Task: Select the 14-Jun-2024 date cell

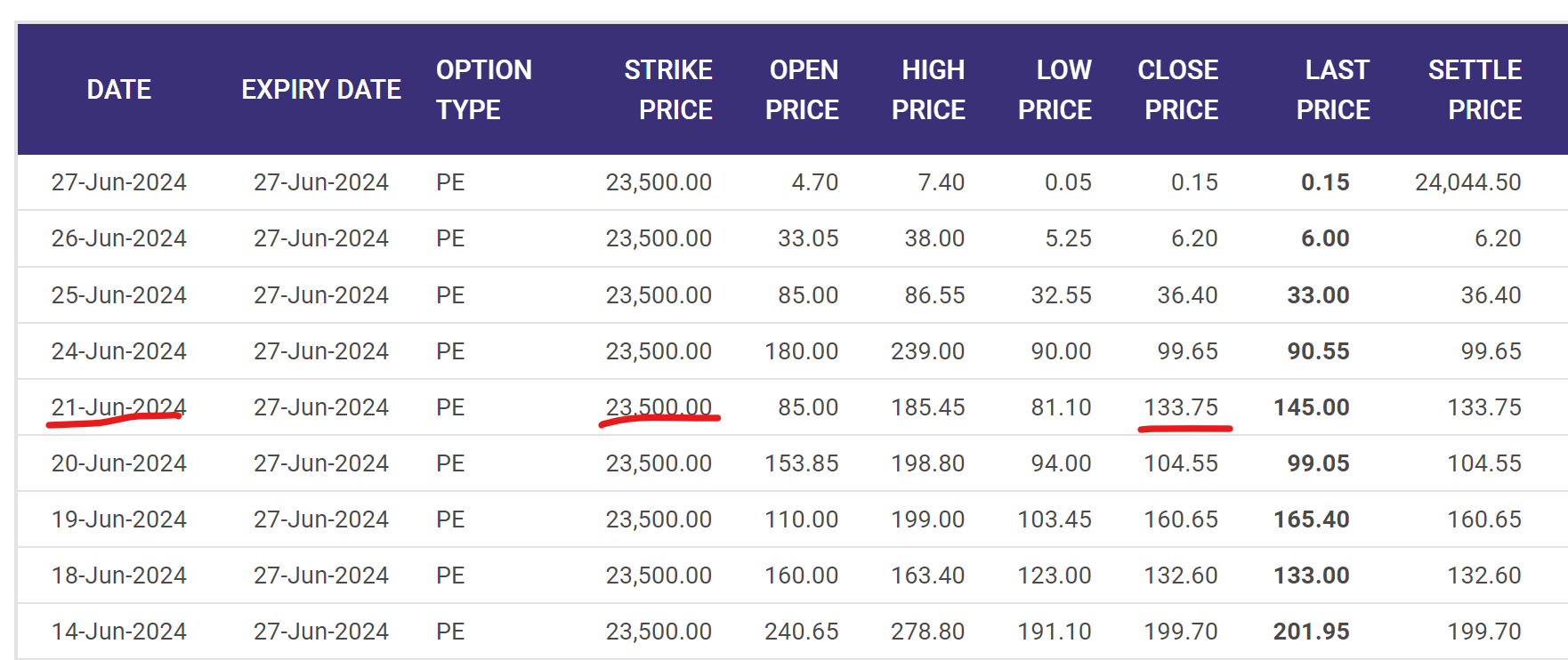Action: coord(119,632)
